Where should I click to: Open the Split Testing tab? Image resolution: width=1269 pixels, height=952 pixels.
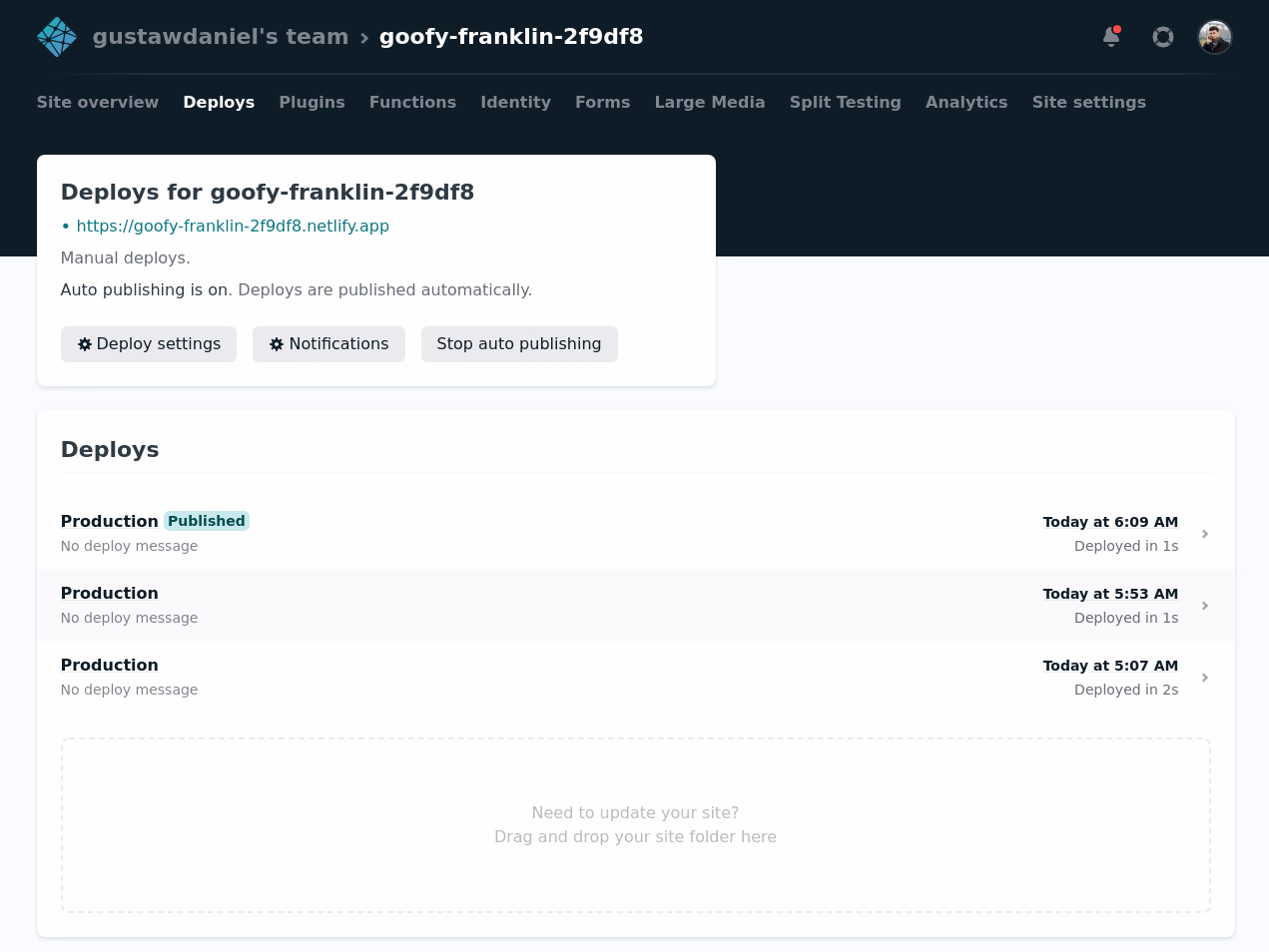pyautogui.click(x=846, y=102)
